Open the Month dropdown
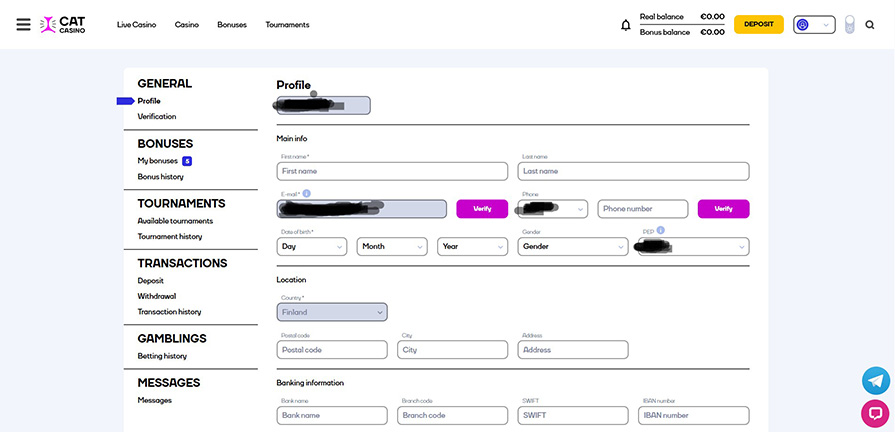 tap(391, 246)
